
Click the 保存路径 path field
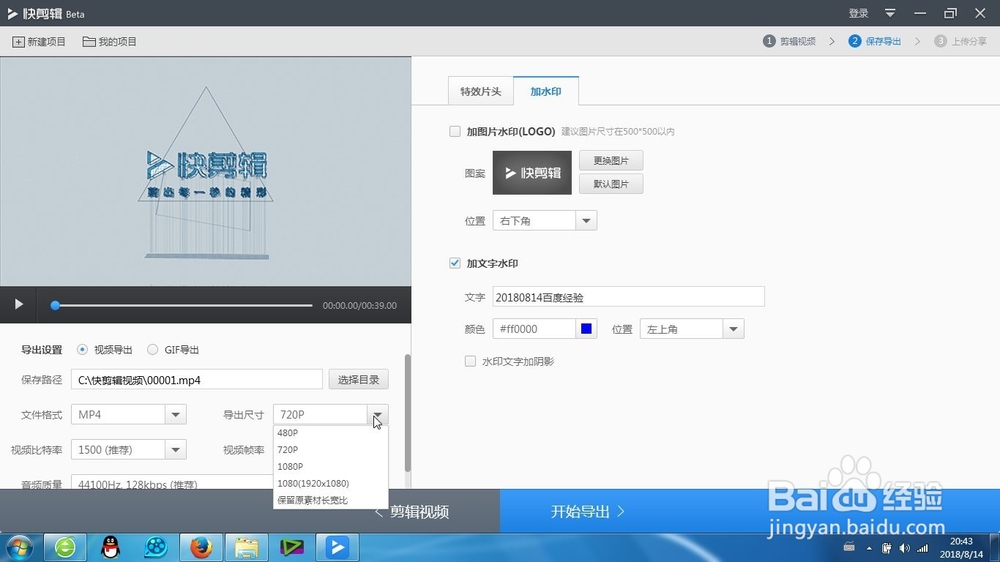[x=196, y=380]
